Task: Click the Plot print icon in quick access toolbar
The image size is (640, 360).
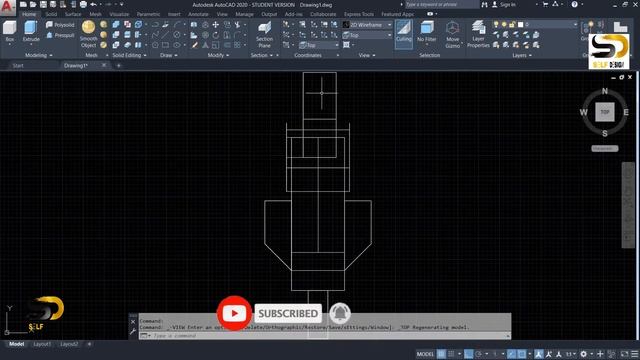Action: click(x=83, y=4)
